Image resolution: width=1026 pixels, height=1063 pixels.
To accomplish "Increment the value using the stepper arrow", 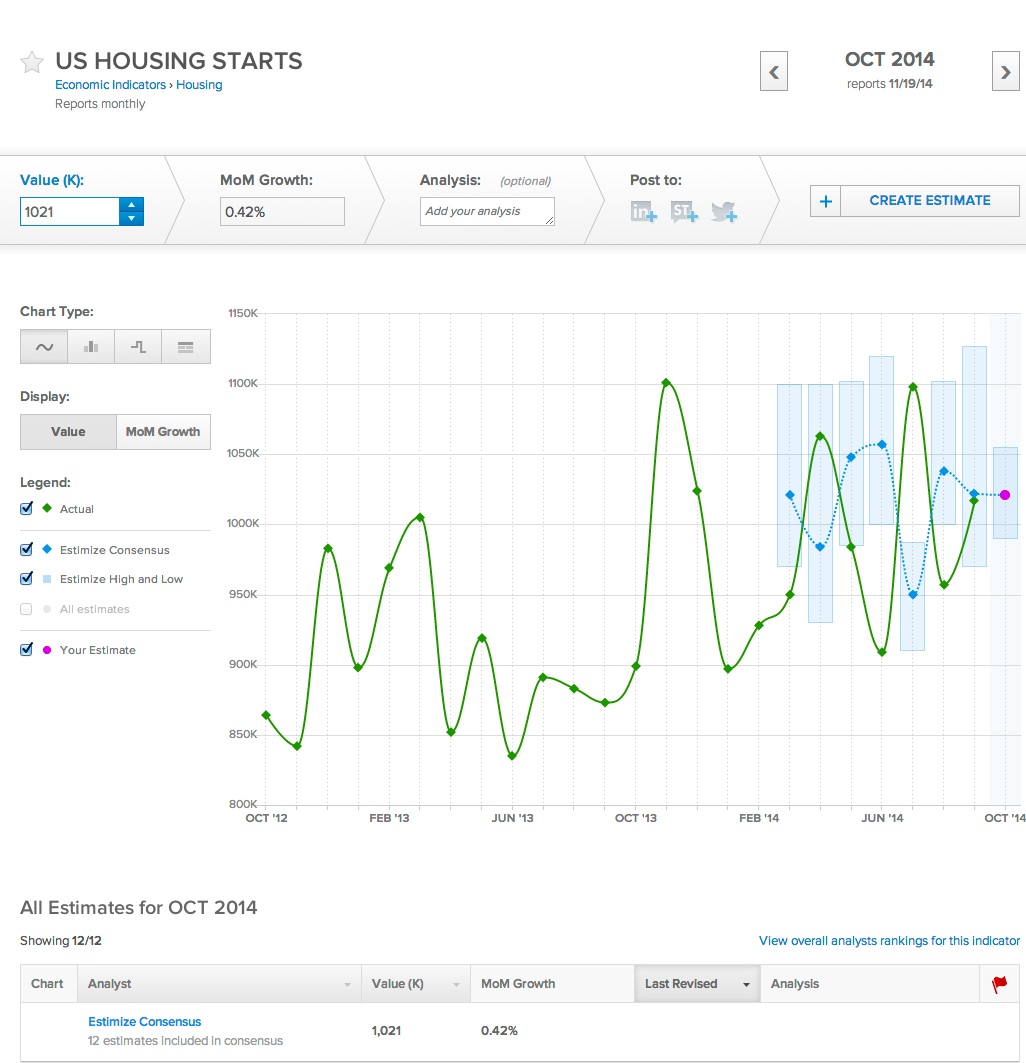I will pos(131,205).
